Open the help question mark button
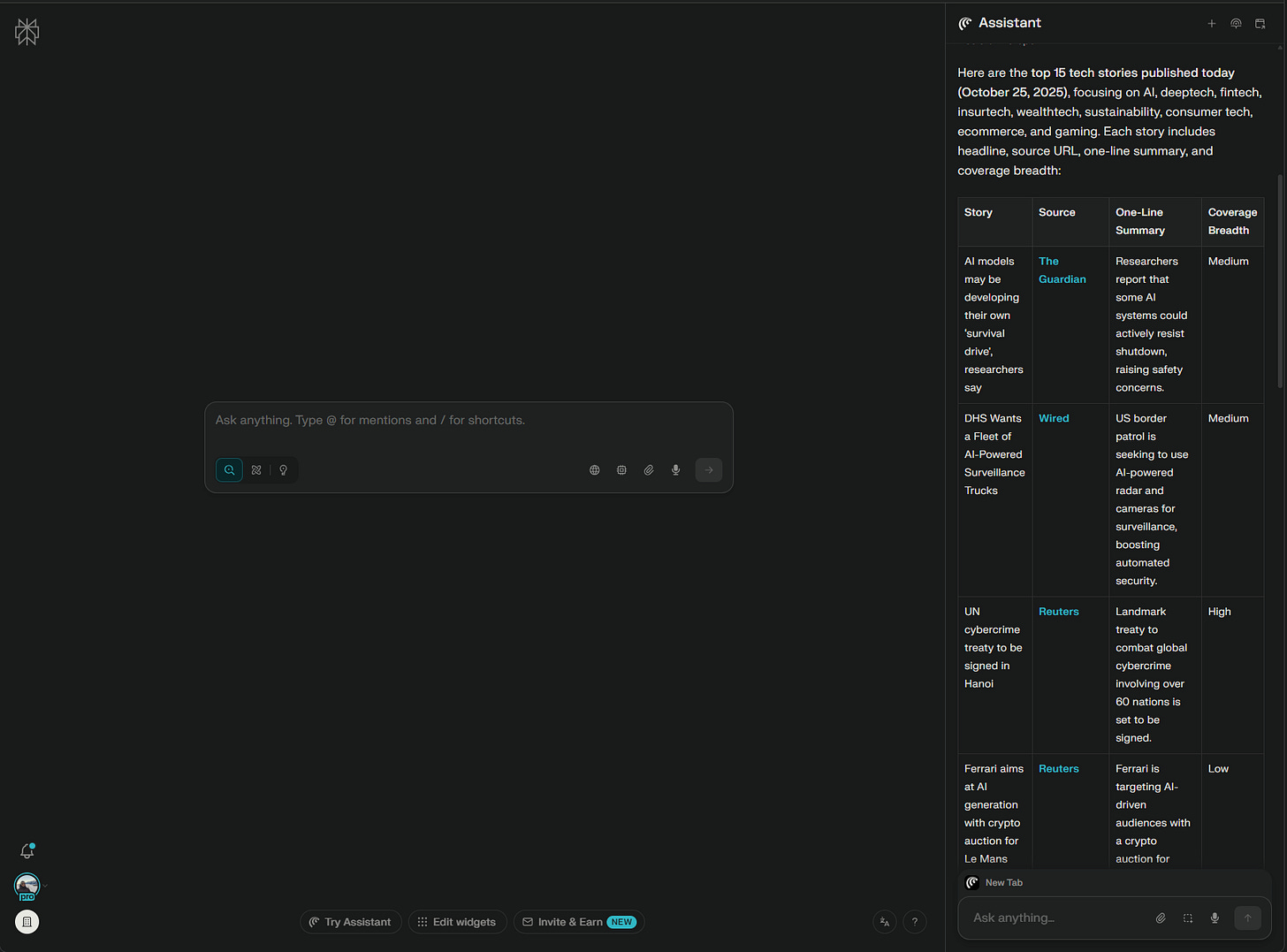Screen dimensions: 1287x952 point(915,922)
